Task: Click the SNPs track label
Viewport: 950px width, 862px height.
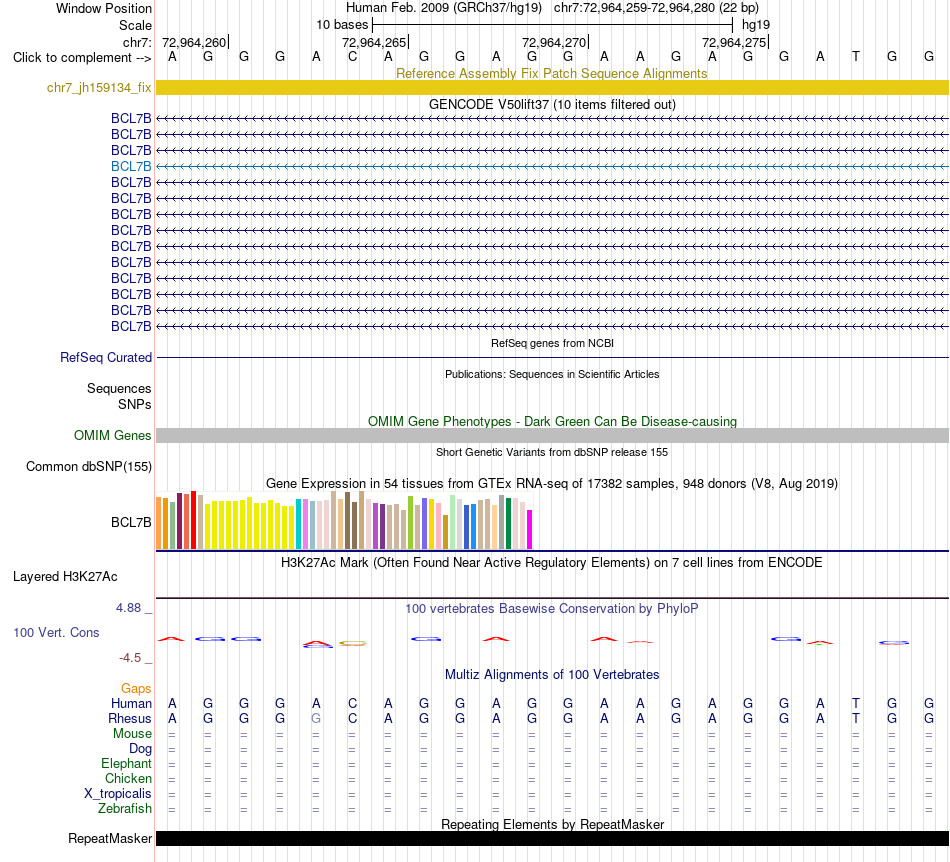Action: coord(135,404)
